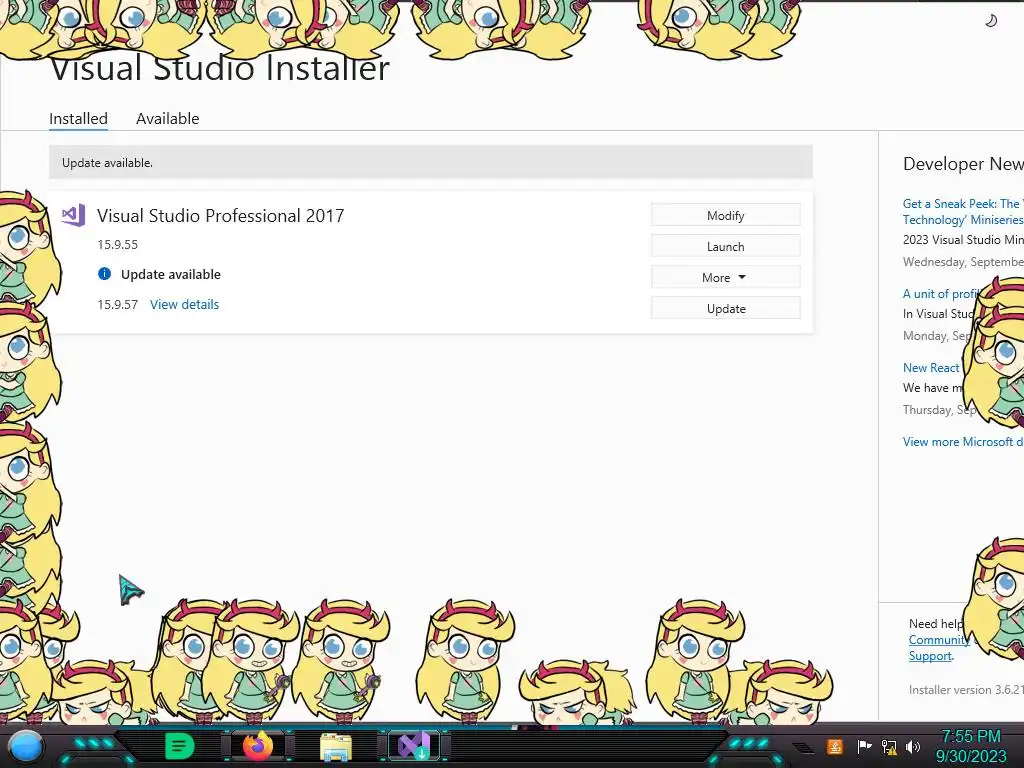Click the Visual Studio Professional 2017 title
1024x768 pixels.
221,216
